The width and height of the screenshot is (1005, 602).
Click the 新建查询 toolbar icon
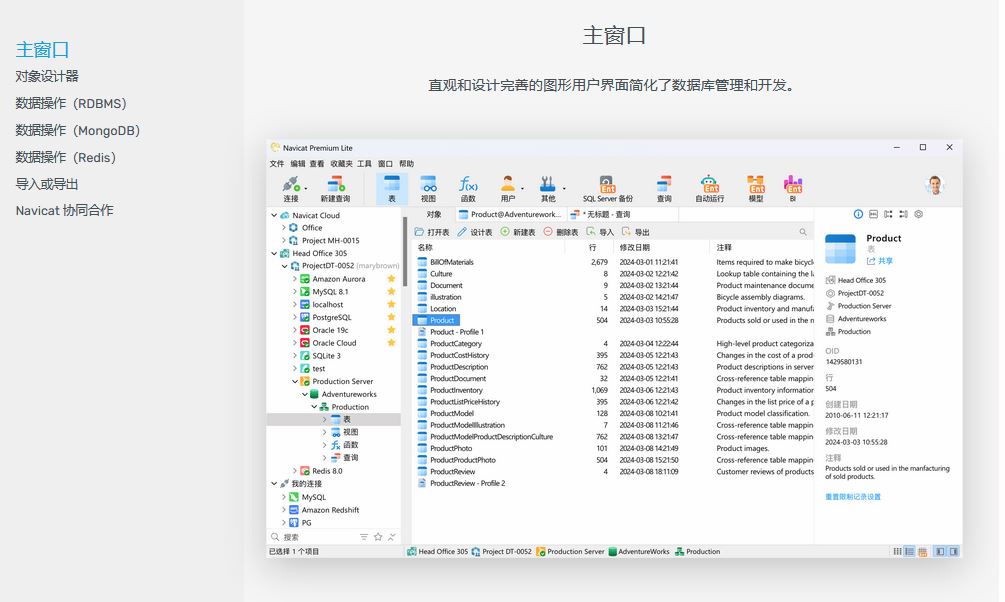coord(335,185)
